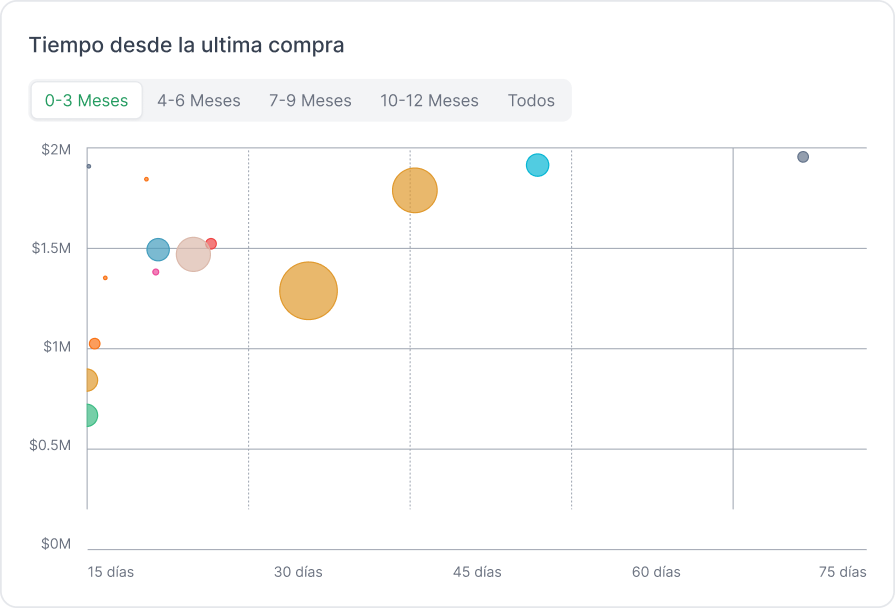Click the tiny gray dot at top left
Viewport: 895px width, 608px height.
[x=89, y=166]
